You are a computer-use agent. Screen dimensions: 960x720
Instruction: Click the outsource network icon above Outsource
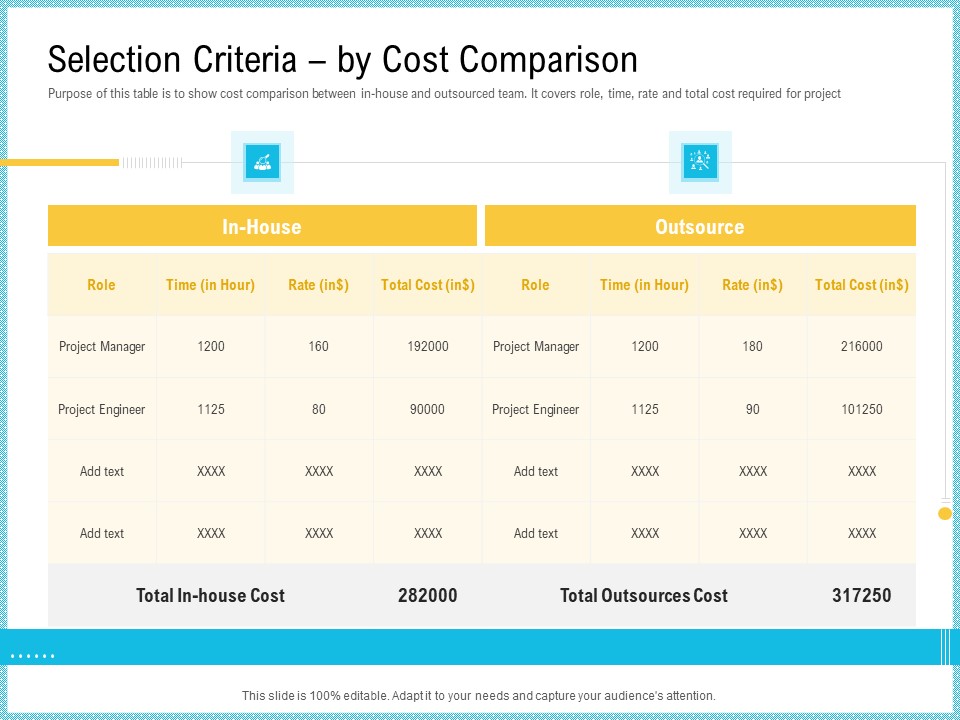click(x=700, y=162)
